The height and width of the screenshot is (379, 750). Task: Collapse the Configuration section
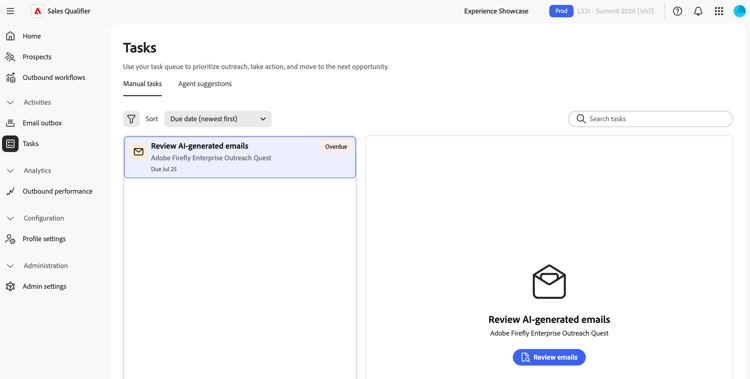[10, 218]
